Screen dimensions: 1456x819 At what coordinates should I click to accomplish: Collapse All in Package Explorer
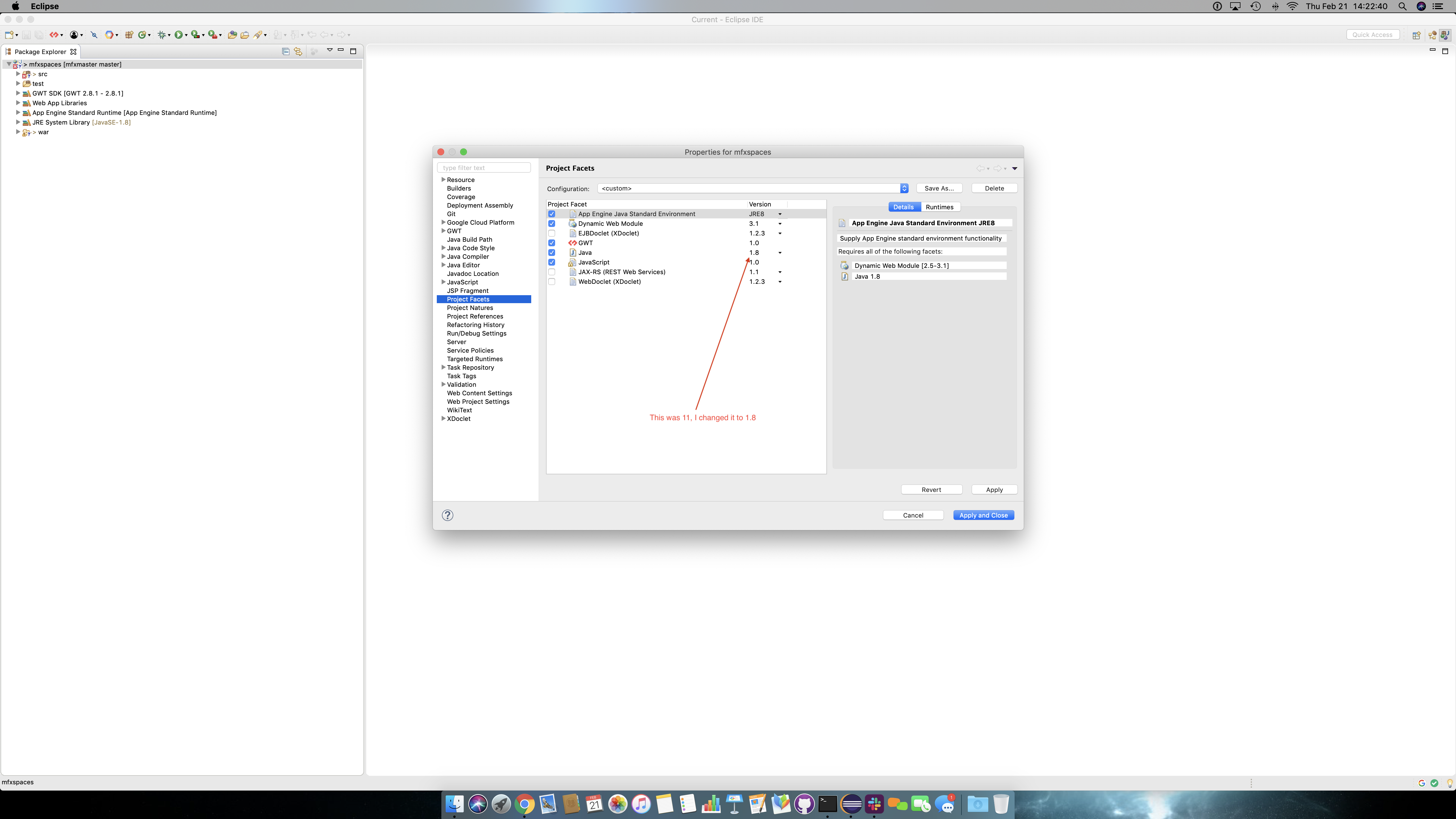click(x=286, y=51)
